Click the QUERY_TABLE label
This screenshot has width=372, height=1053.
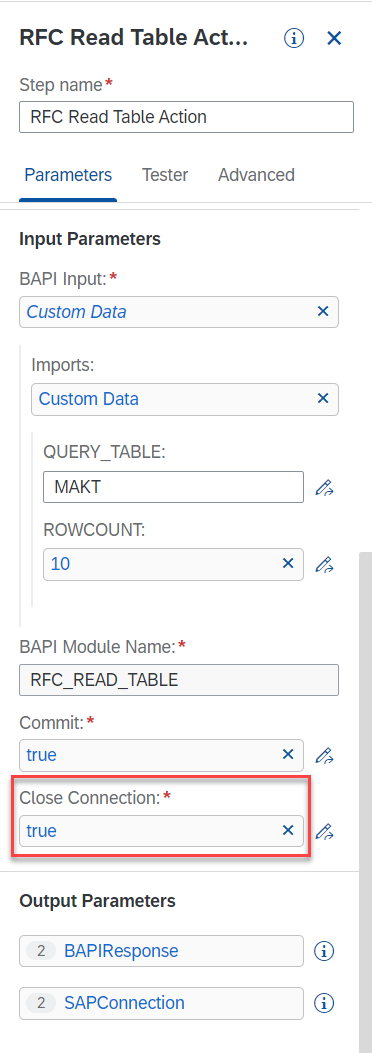pos(104,452)
